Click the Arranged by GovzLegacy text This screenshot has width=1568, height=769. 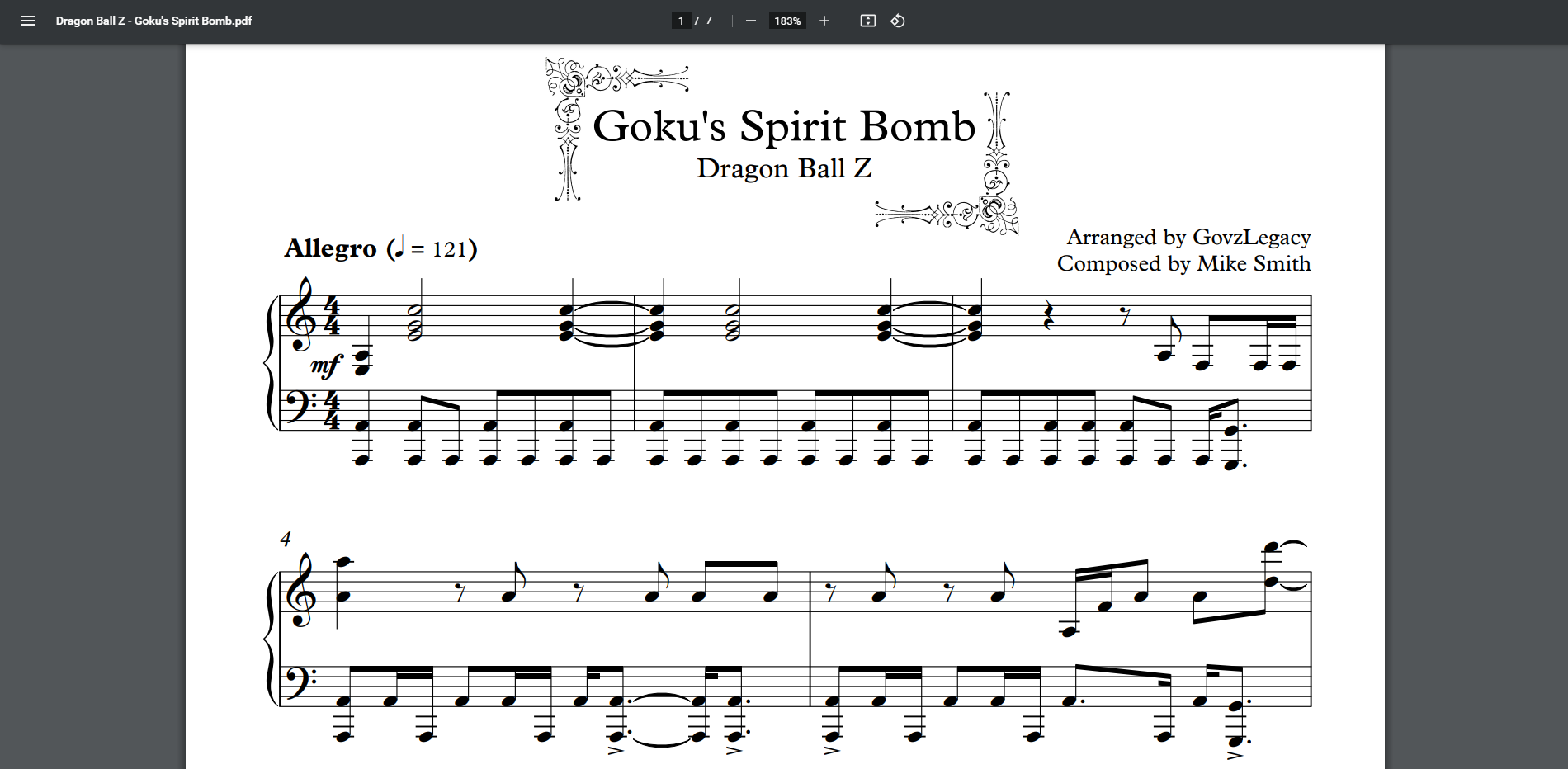tap(1188, 238)
